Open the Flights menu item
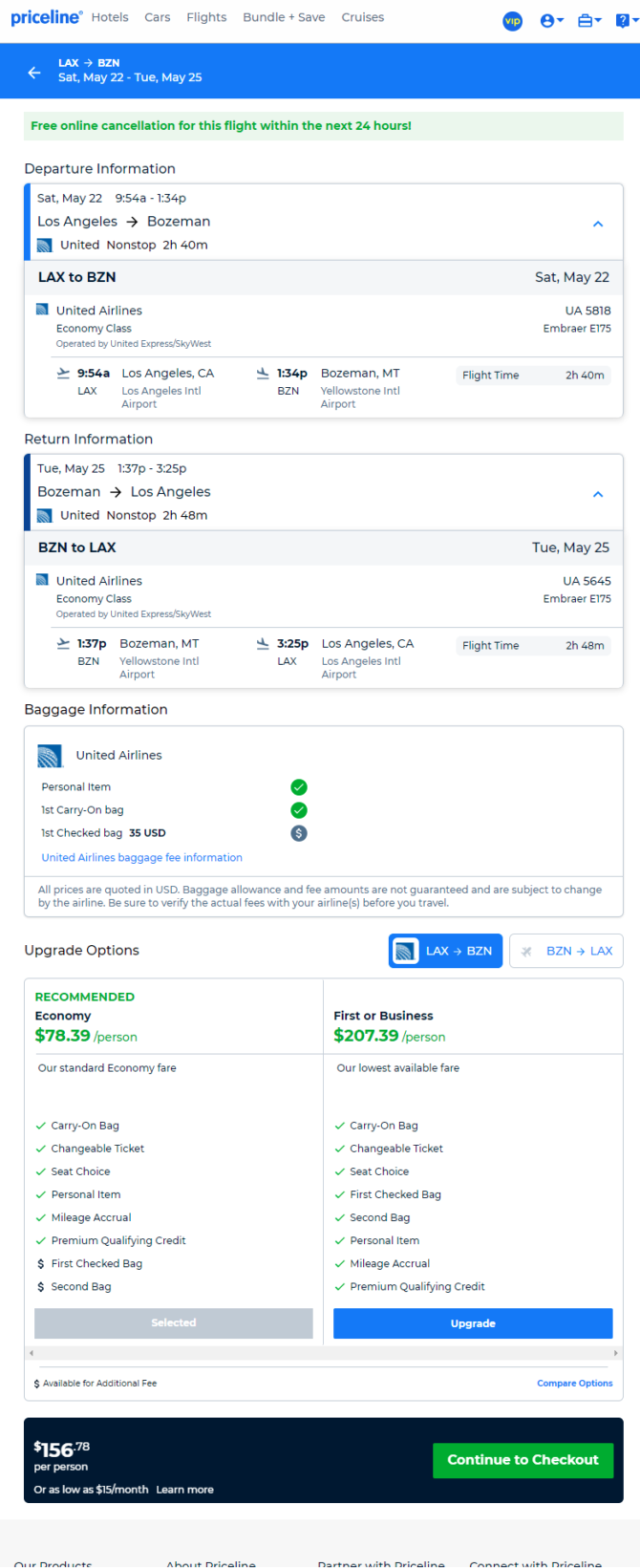Screen dimensions: 640x1568 tap(206, 17)
